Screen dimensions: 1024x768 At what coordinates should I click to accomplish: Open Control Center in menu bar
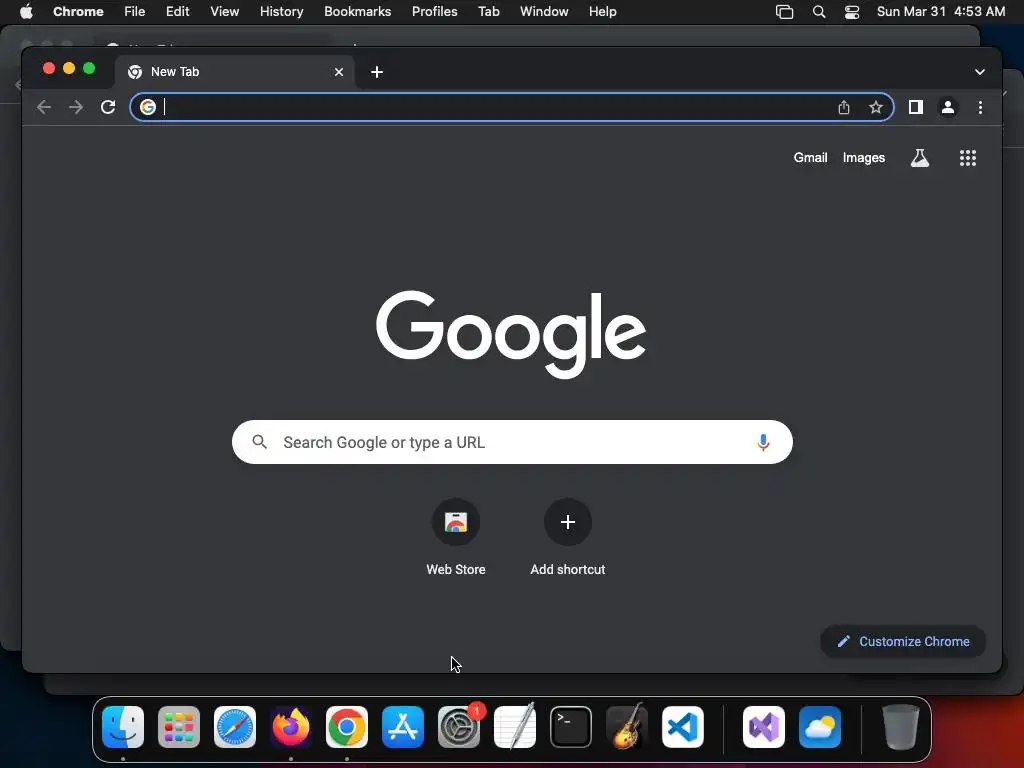[x=852, y=12]
